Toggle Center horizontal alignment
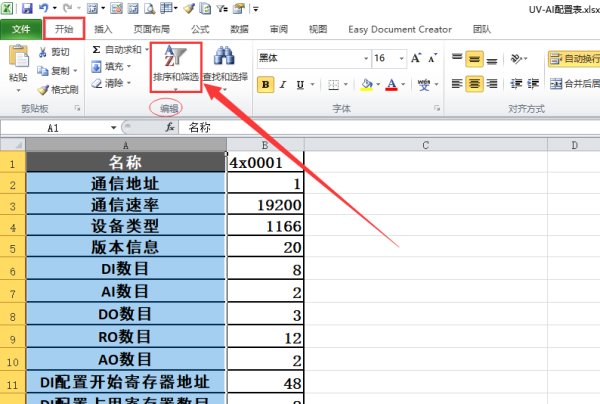600x404 pixels. [474, 83]
